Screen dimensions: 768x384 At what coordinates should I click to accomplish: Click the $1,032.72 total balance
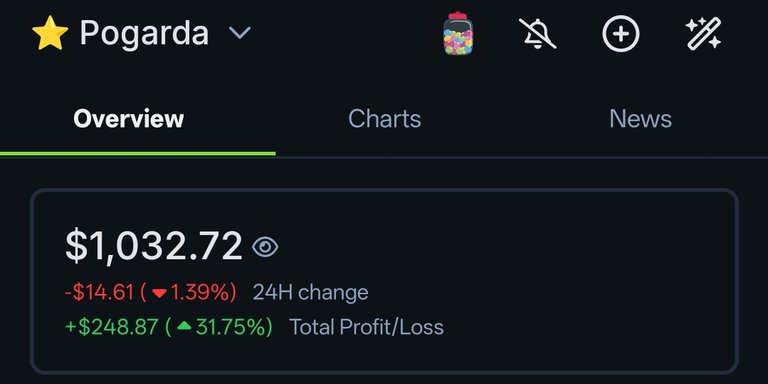point(154,246)
